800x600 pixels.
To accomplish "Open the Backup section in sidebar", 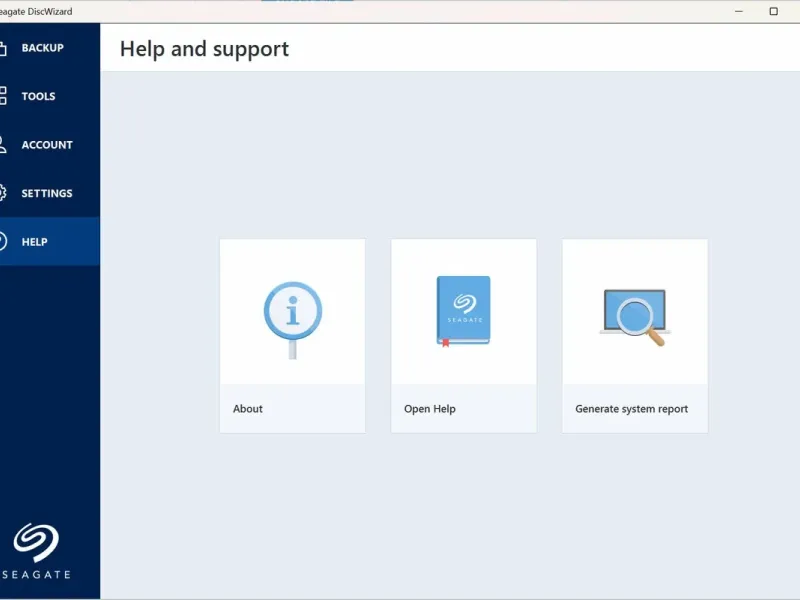I will 49,47.
